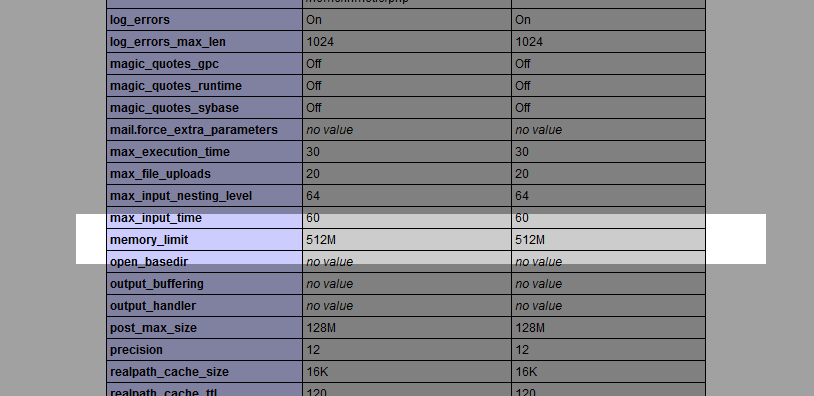Viewport: 814px width, 396px height.
Task: Click the max_input_time directive cell
Action: (205, 218)
